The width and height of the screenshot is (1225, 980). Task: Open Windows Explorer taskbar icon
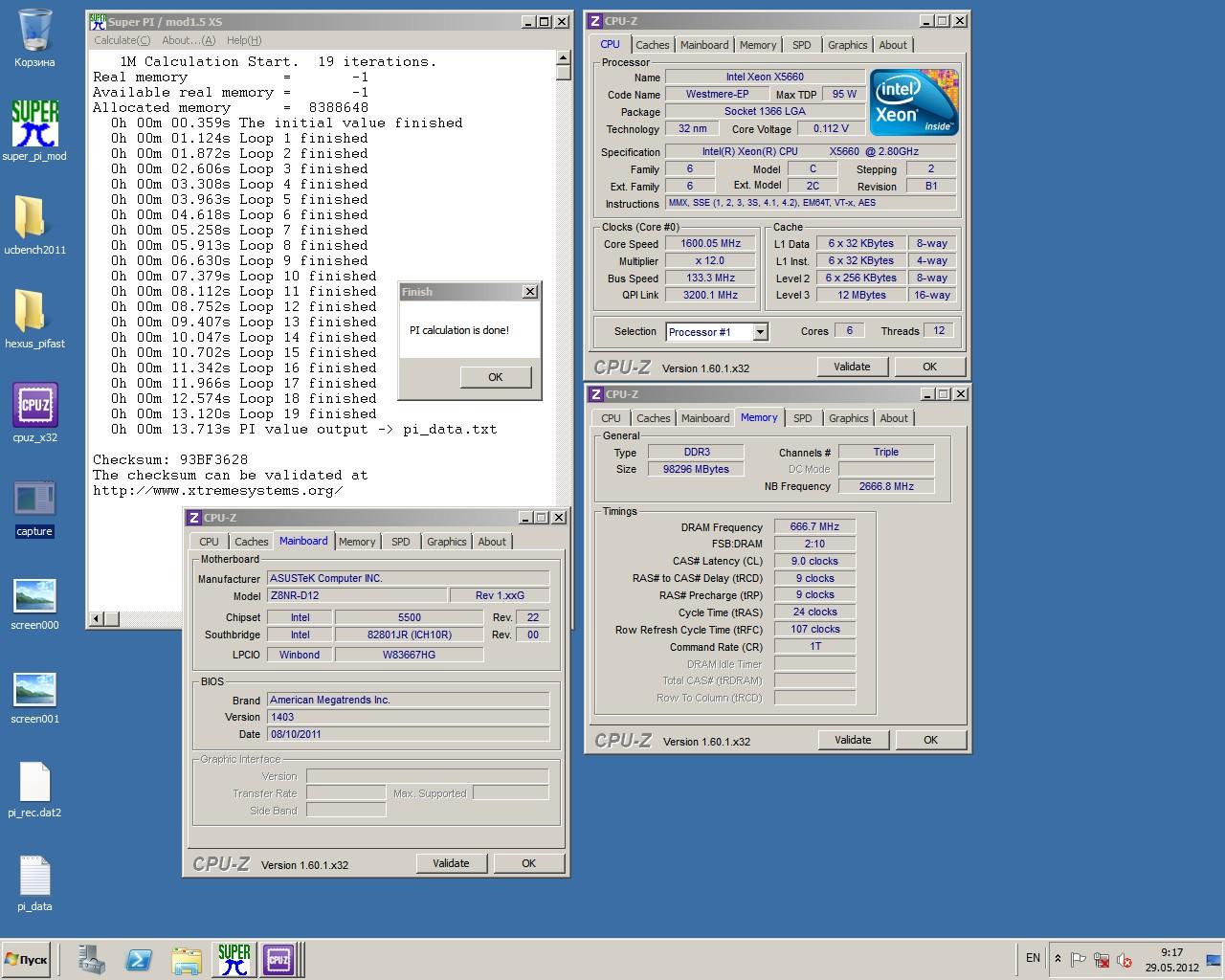coord(187,959)
